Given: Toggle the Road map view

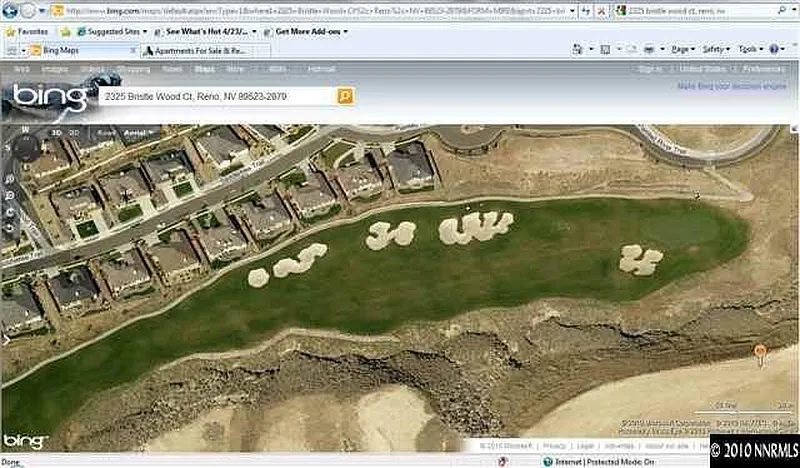Looking at the screenshot, I should tap(105, 132).
